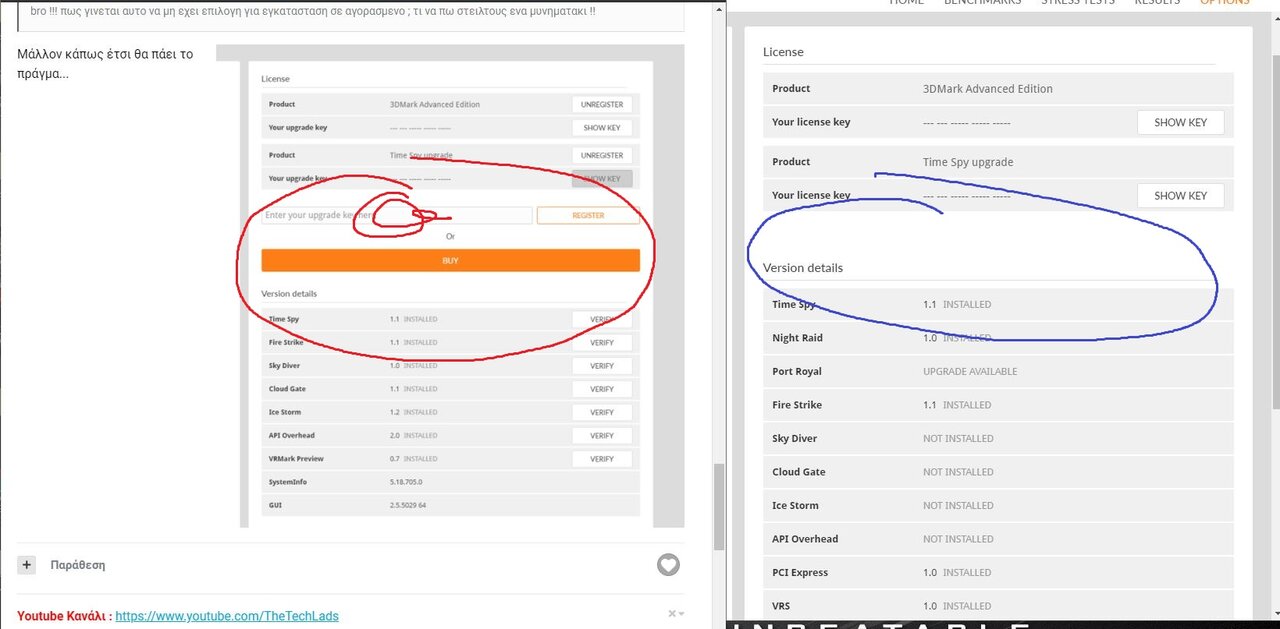The image size is (1280, 629).
Task: Click VERIFY for API Overhead in embedded screenshot
Action: (602, 435)
